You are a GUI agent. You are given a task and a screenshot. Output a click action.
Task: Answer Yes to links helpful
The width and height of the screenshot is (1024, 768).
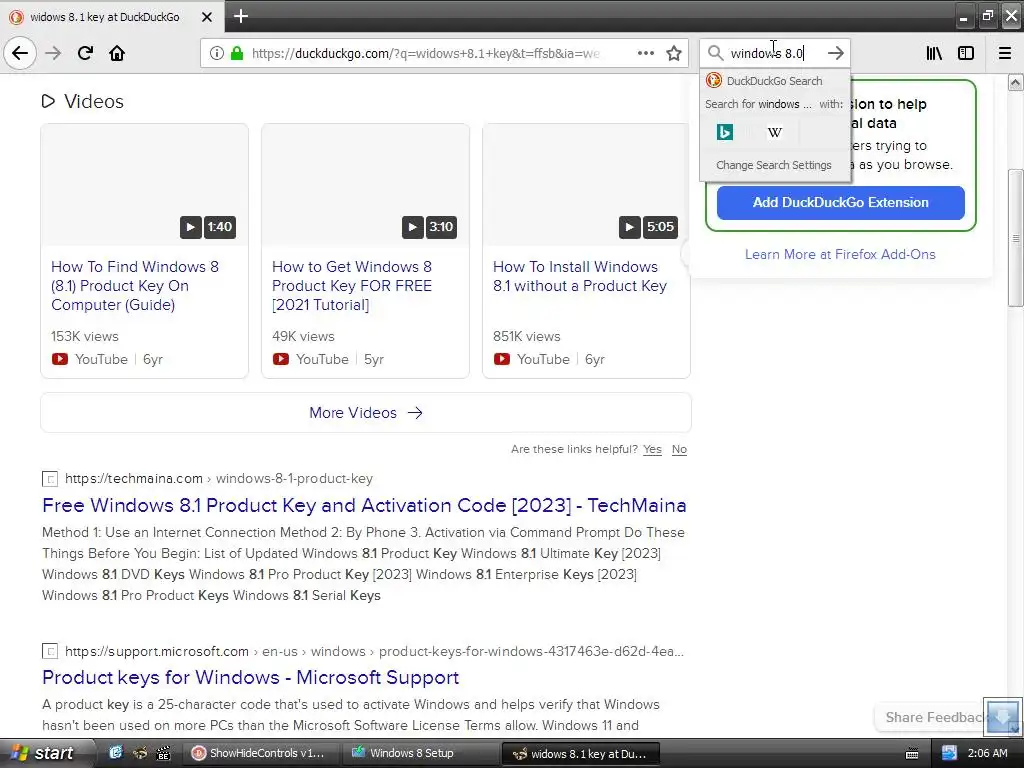[652, 449]
